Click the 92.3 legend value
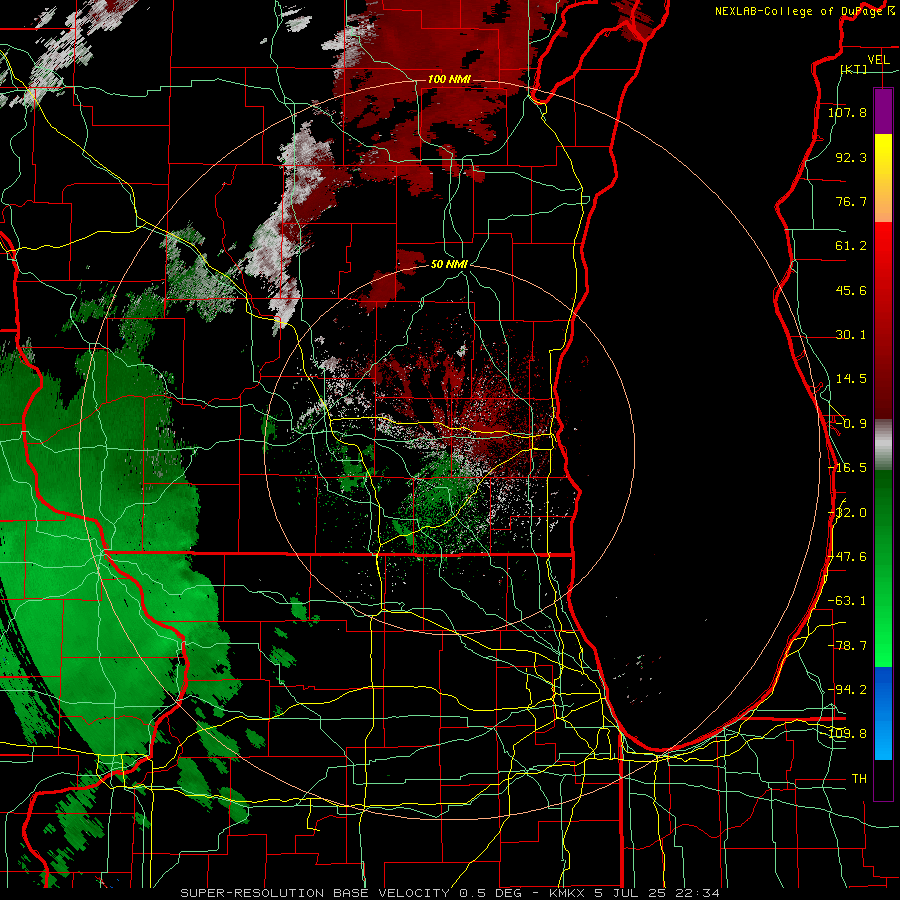Viewport: 900px width, 900px height. [x=851, y=157]
